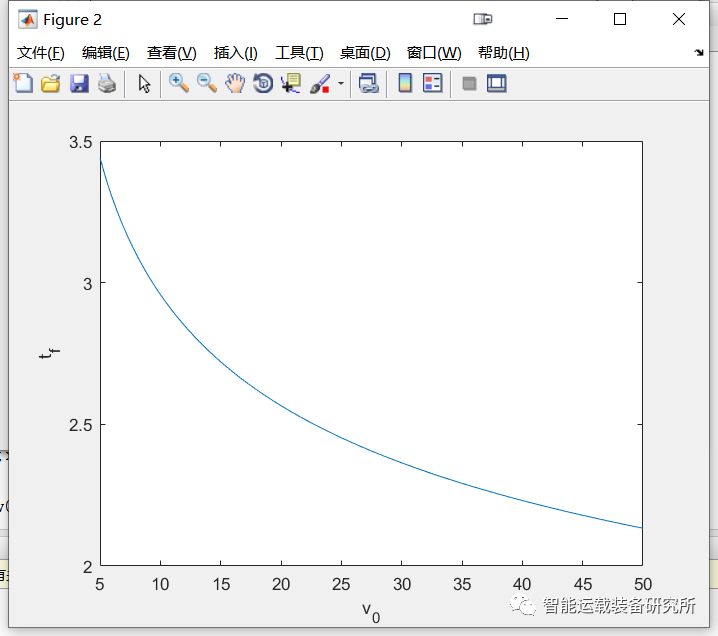Enable the Pan hand tool
This screenshot has width=718, height=636.
click(x=235, y=83)
